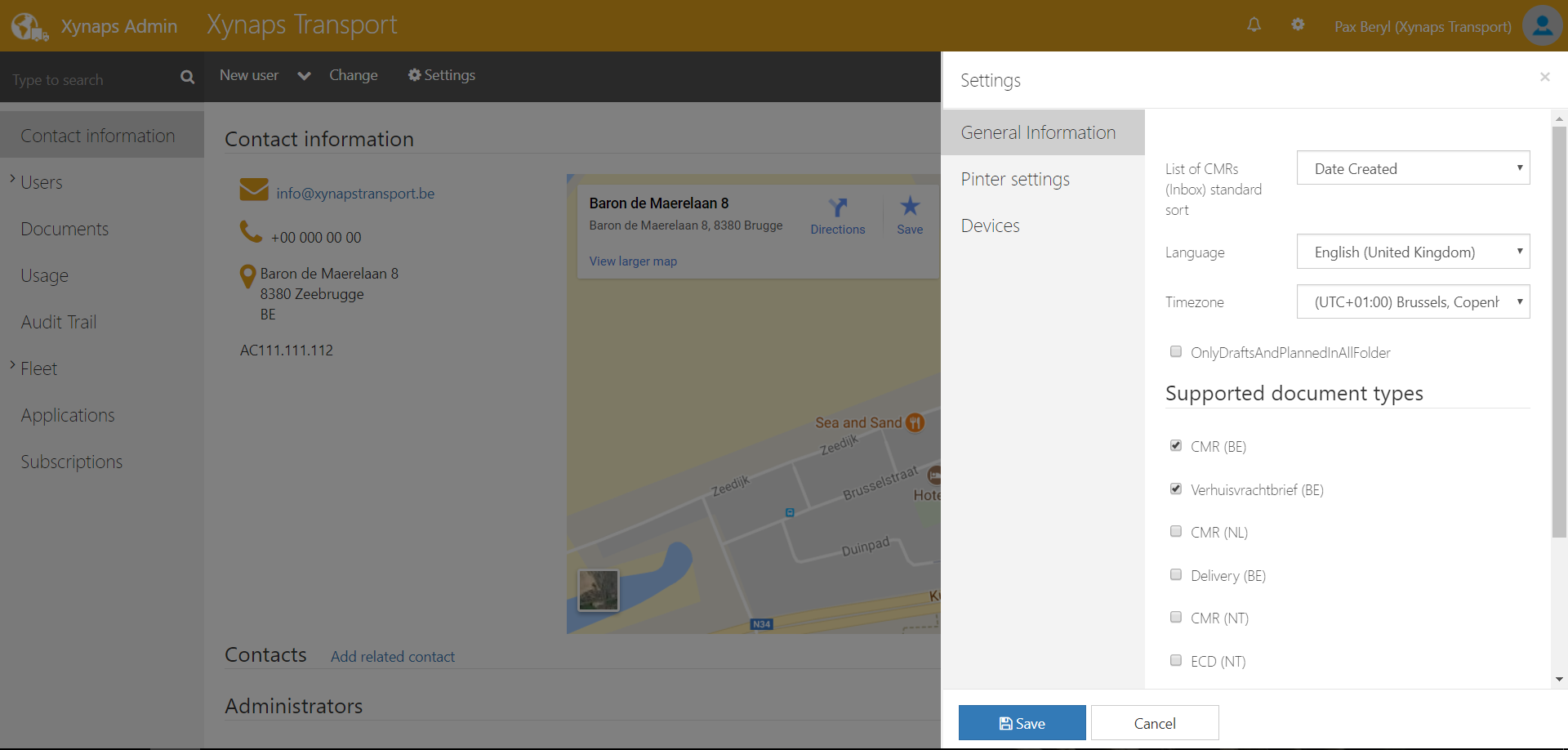Open the Devices settings section

click(990, 225)
